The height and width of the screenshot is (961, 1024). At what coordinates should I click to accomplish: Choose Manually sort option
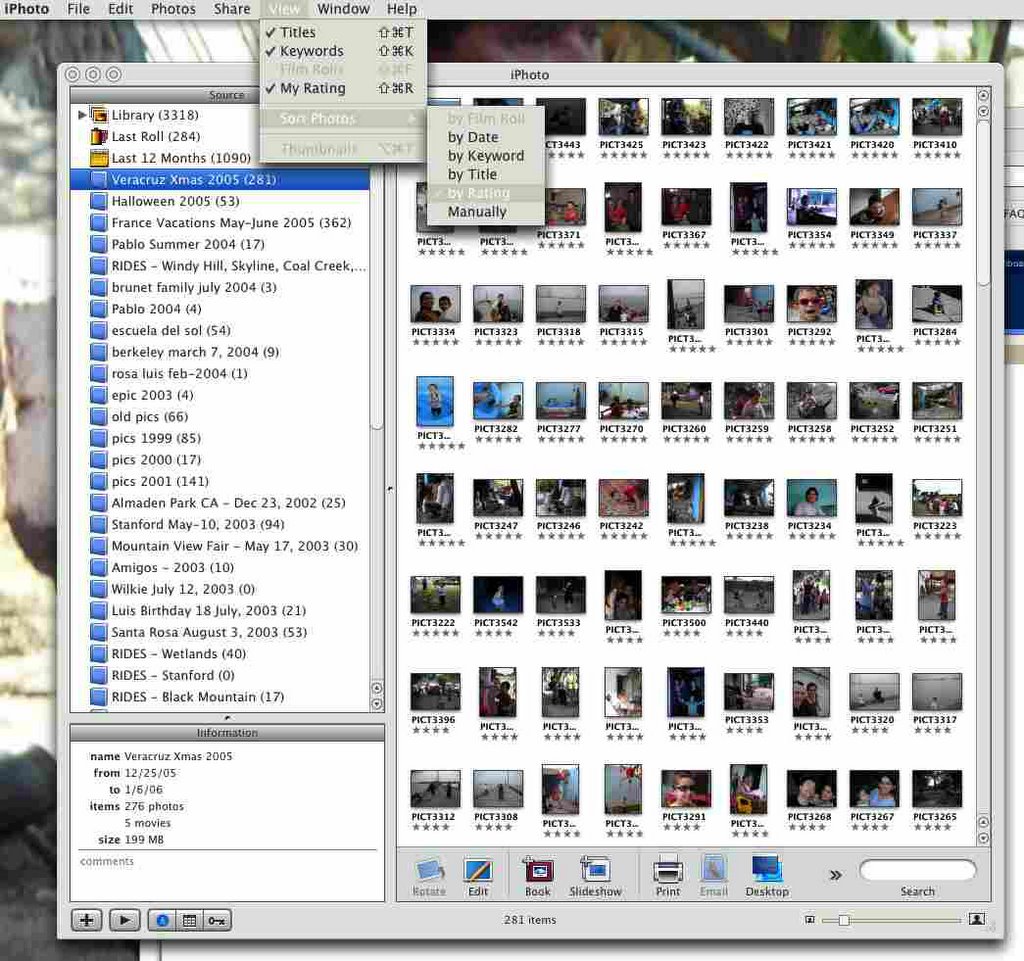[x=485, y=212]
